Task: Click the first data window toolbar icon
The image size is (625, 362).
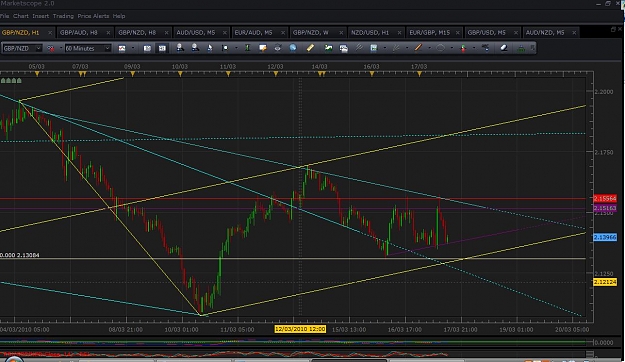Action: [147, 48]
